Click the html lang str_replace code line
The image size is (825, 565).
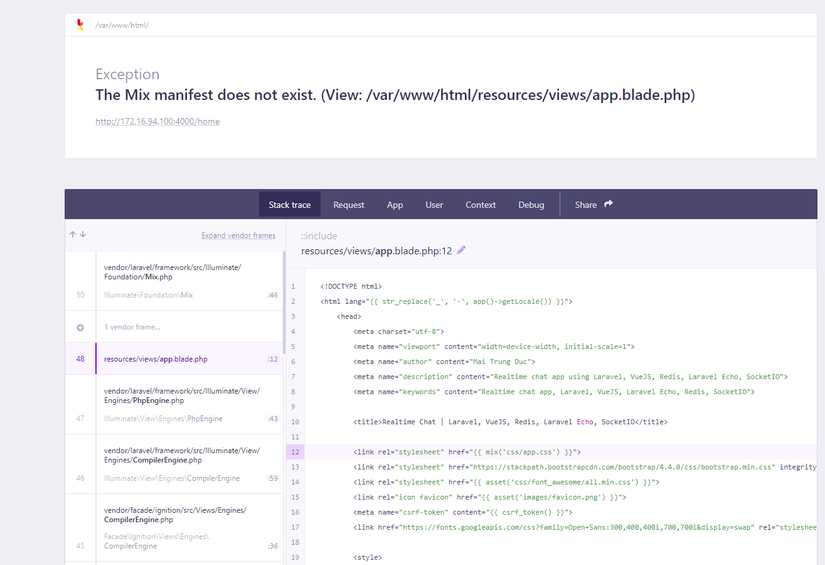click(446, 301)
